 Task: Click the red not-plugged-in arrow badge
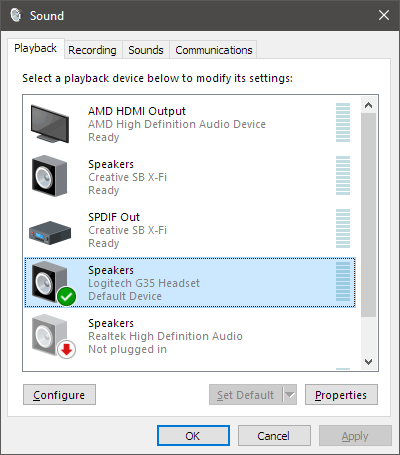(66, 349)
